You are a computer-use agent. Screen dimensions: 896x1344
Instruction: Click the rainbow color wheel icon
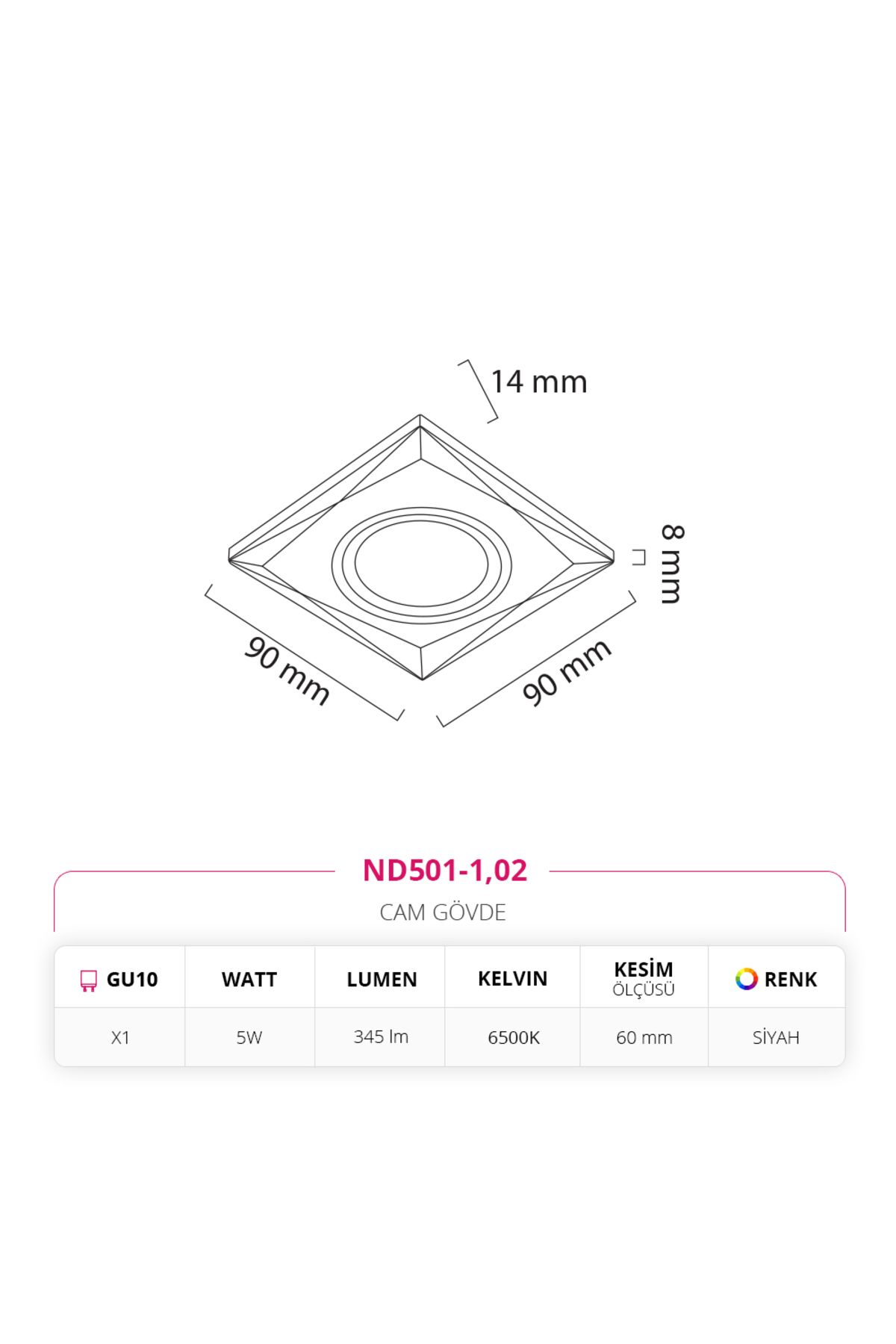tap(746, 979)
